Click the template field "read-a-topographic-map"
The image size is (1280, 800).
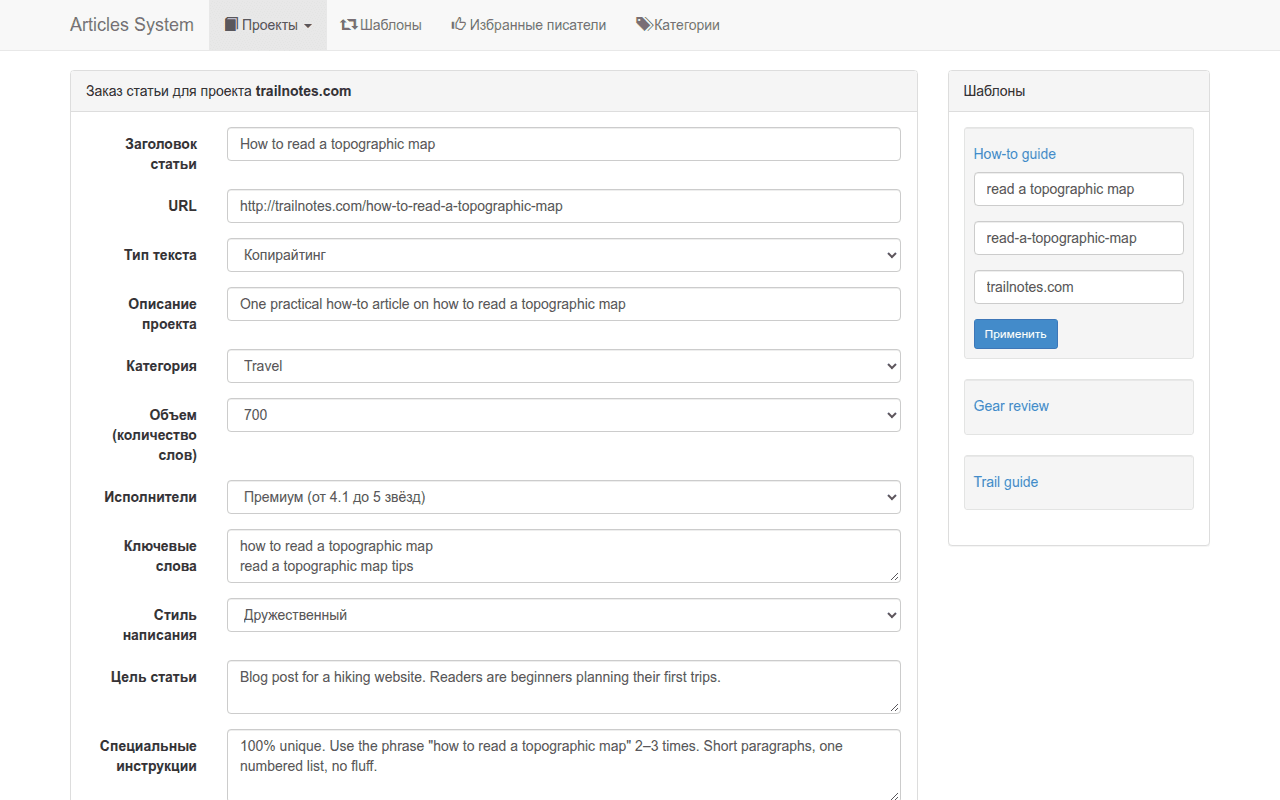pyautogui.click(x=1079, y=238)
